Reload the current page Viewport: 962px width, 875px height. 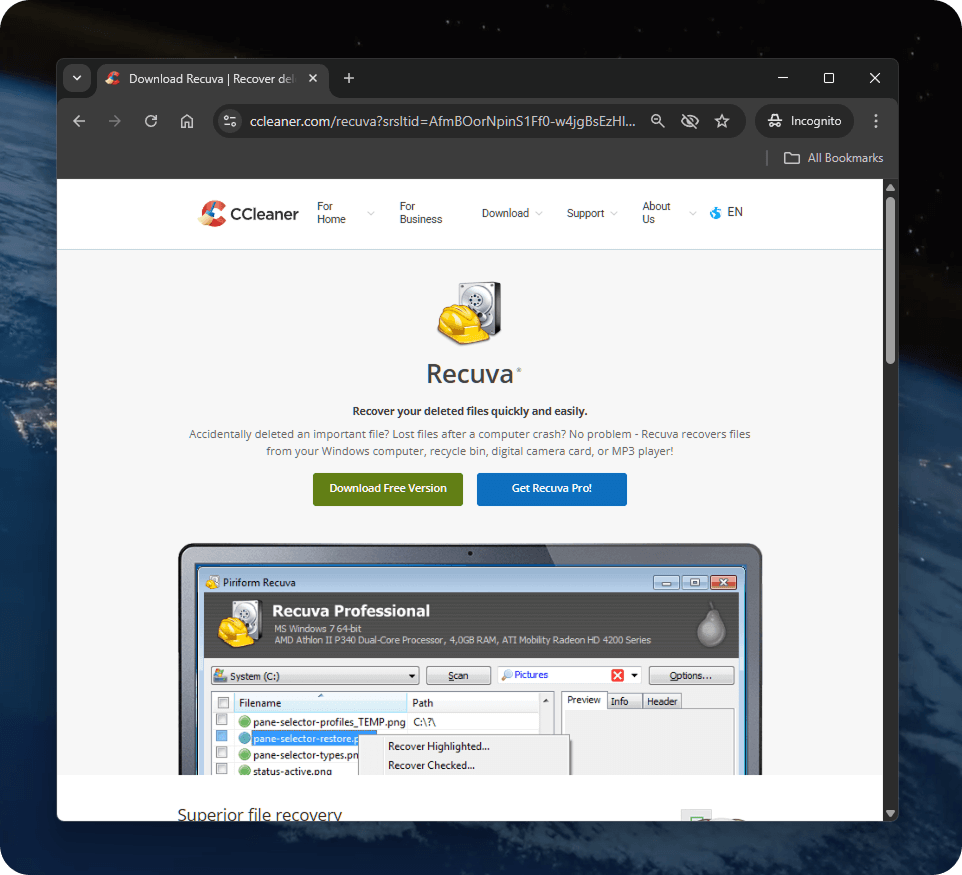151,121
